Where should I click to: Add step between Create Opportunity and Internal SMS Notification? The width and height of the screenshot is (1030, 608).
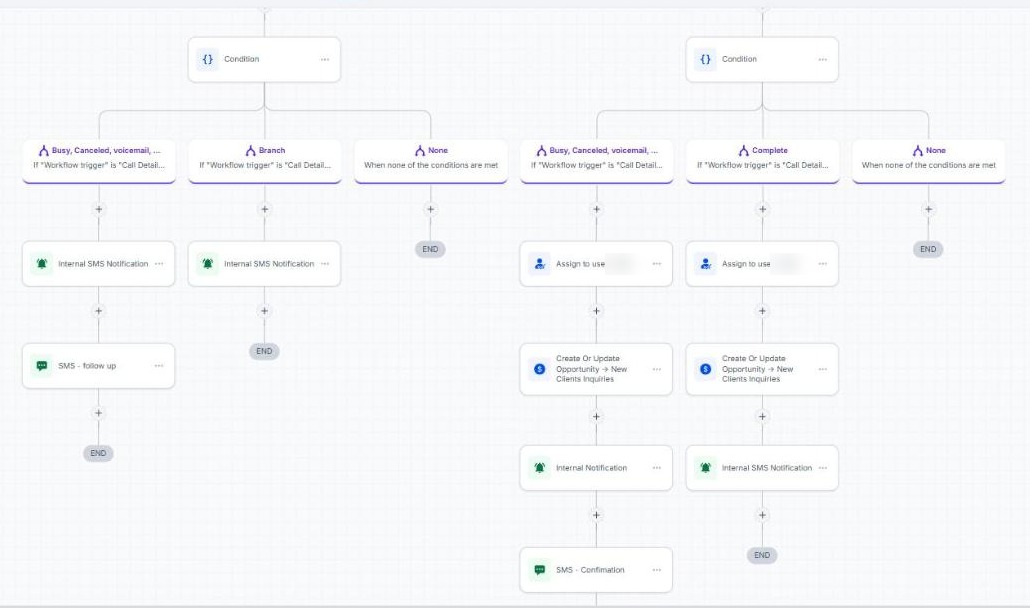(763, 416)
